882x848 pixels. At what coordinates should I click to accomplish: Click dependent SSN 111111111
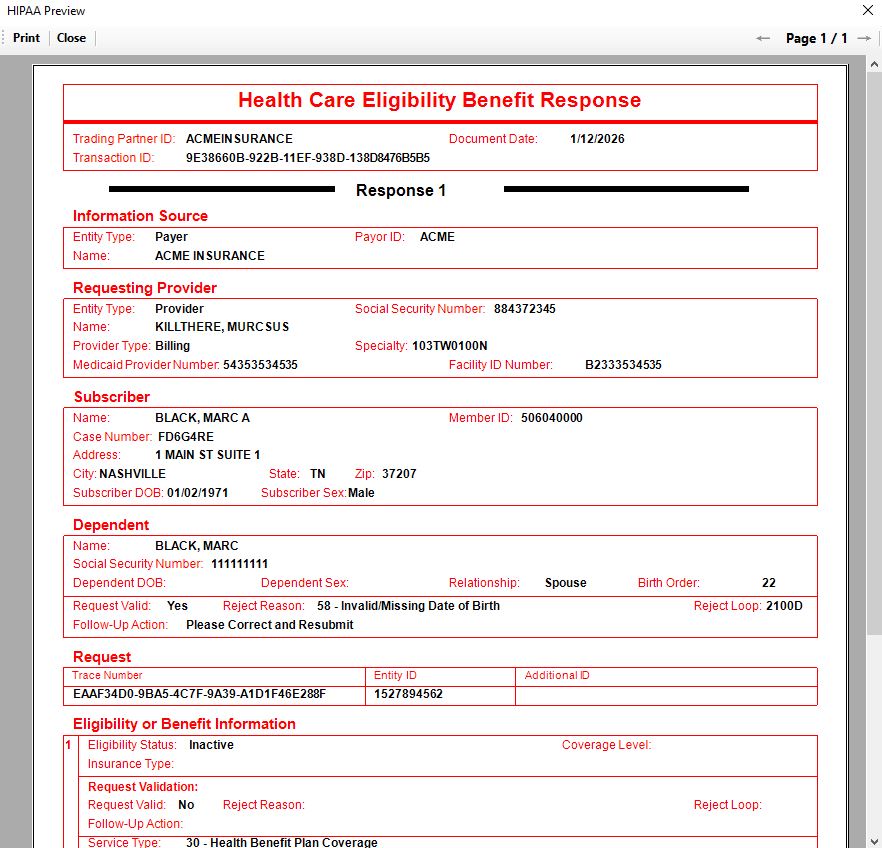tap(240, 564)
